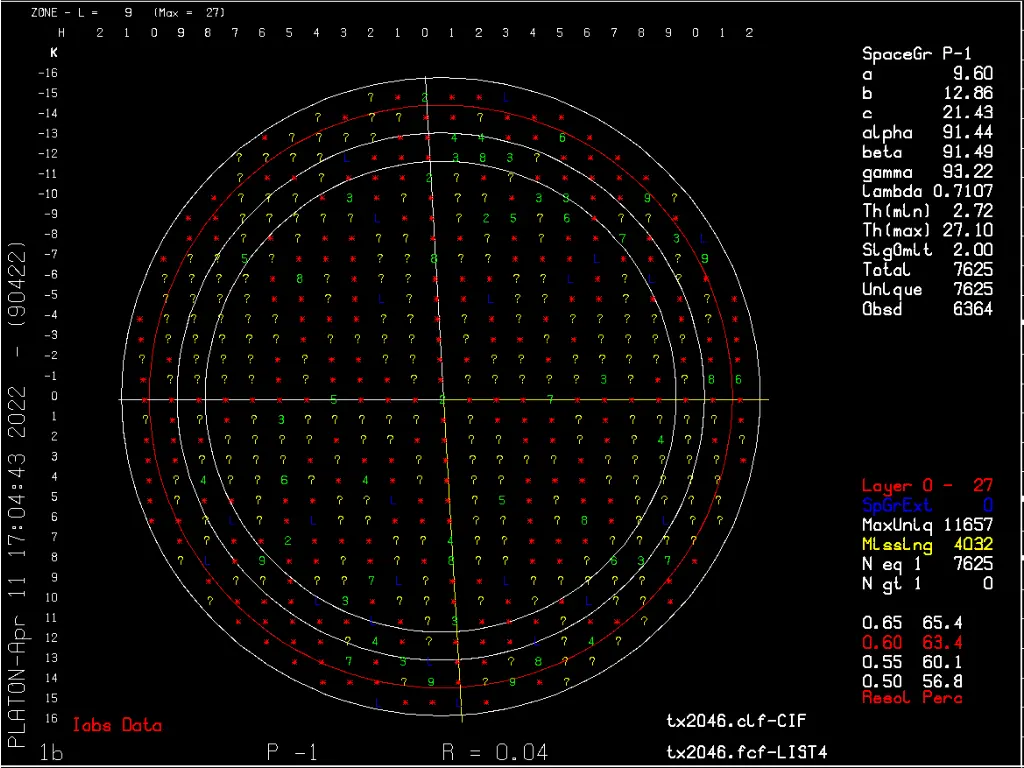The image size is (1024, 768).
Task: Click the Th(max) value 27.10
Action: pyautogui.click(x=968, y=231)
